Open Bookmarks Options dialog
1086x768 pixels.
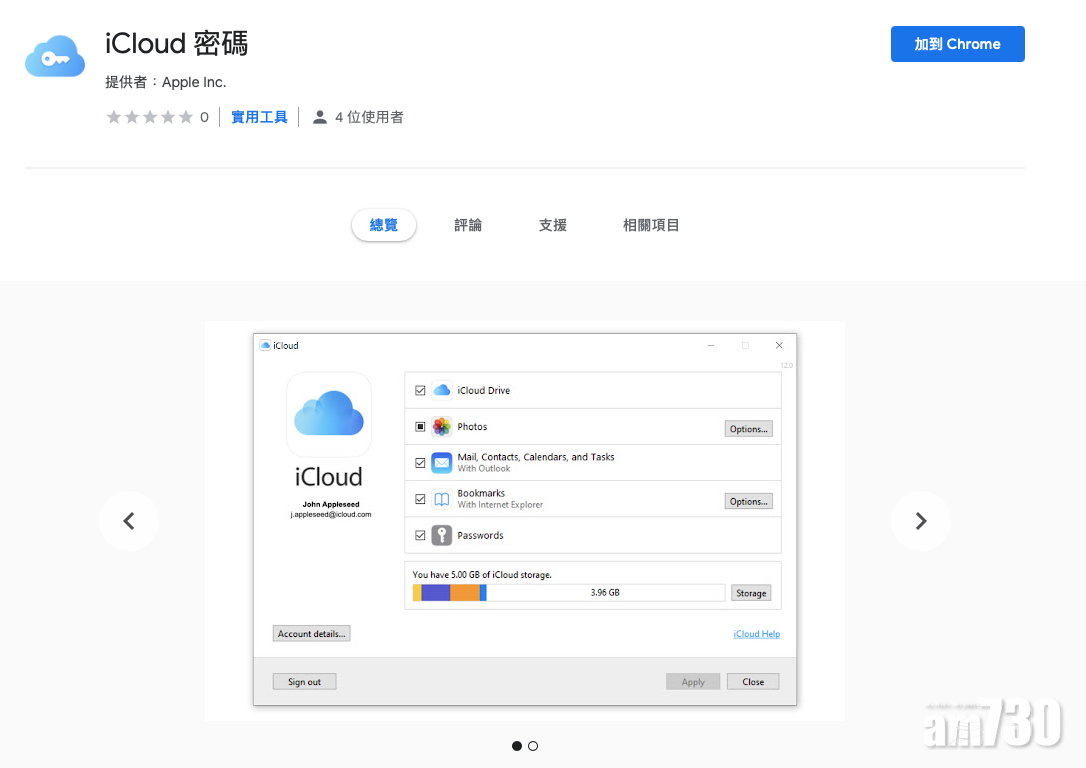tap(748, 500)
